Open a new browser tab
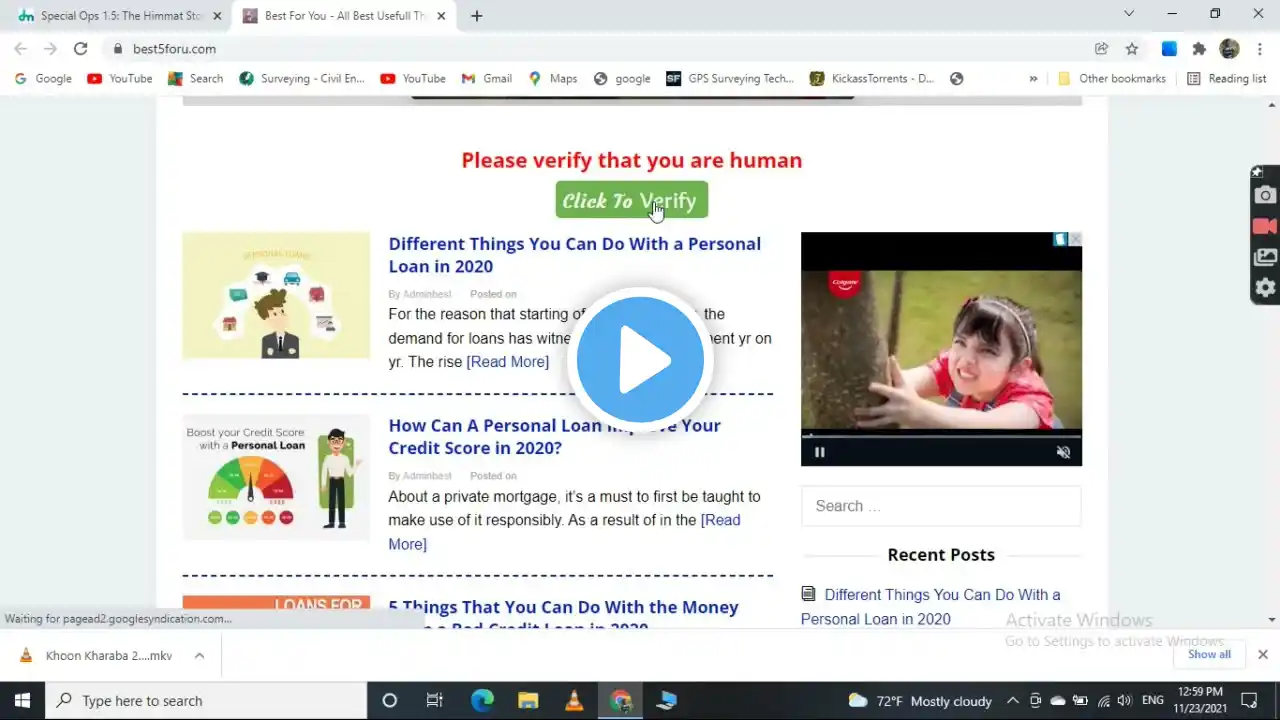 click(x=477, y=16)
